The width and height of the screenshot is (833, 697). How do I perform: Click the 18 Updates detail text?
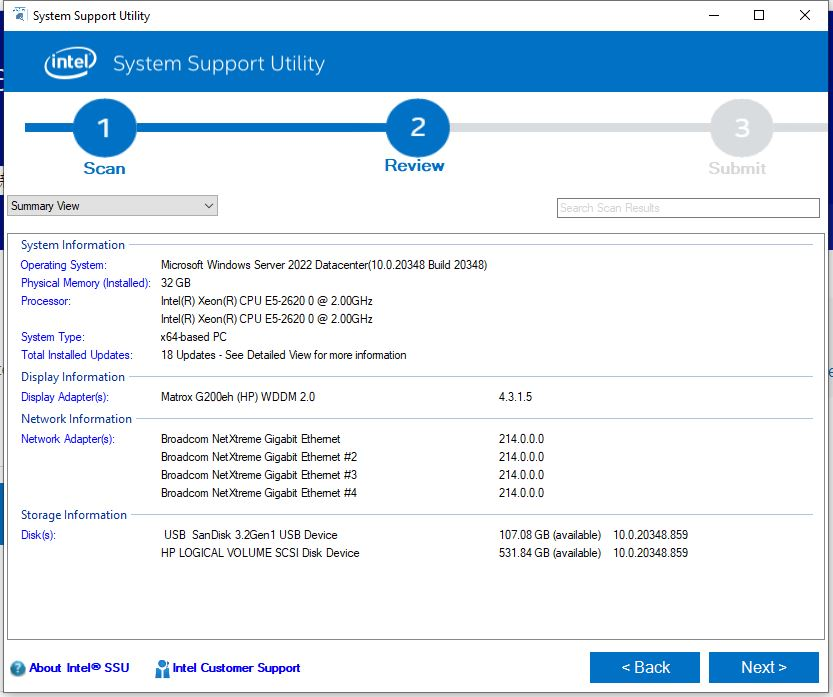pyautogui.click(x=284, y=355)
